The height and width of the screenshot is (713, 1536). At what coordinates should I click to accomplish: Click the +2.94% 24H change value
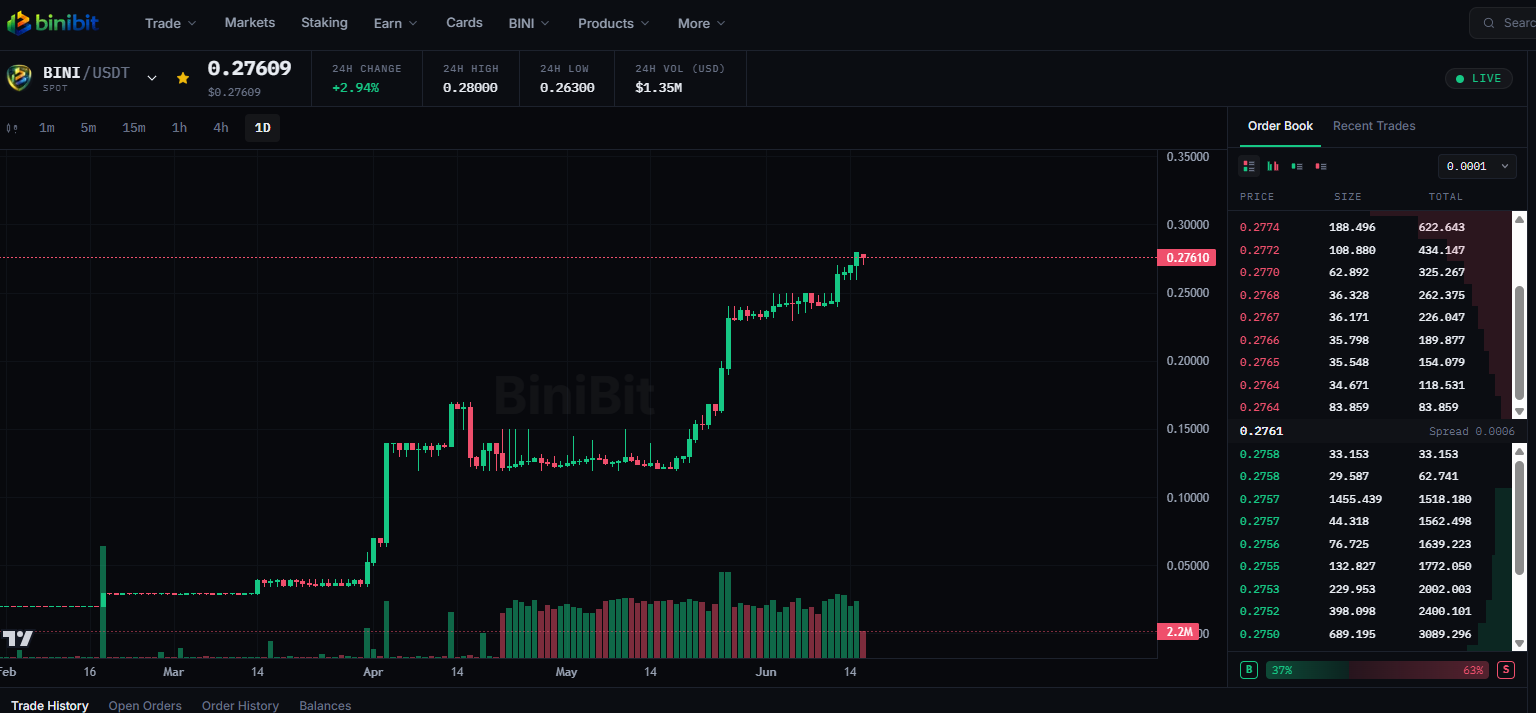(x=355, y=88)
